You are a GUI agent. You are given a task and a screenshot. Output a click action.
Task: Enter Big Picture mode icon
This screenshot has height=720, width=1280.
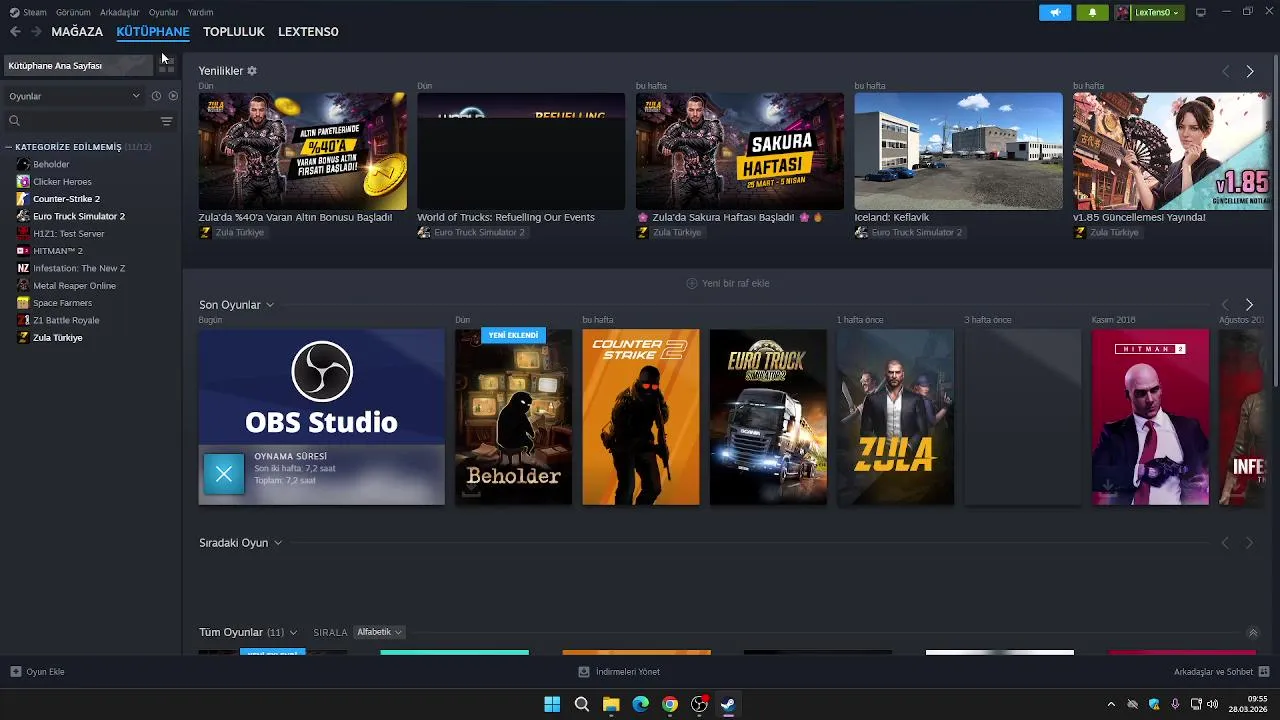coord(1201,12)
